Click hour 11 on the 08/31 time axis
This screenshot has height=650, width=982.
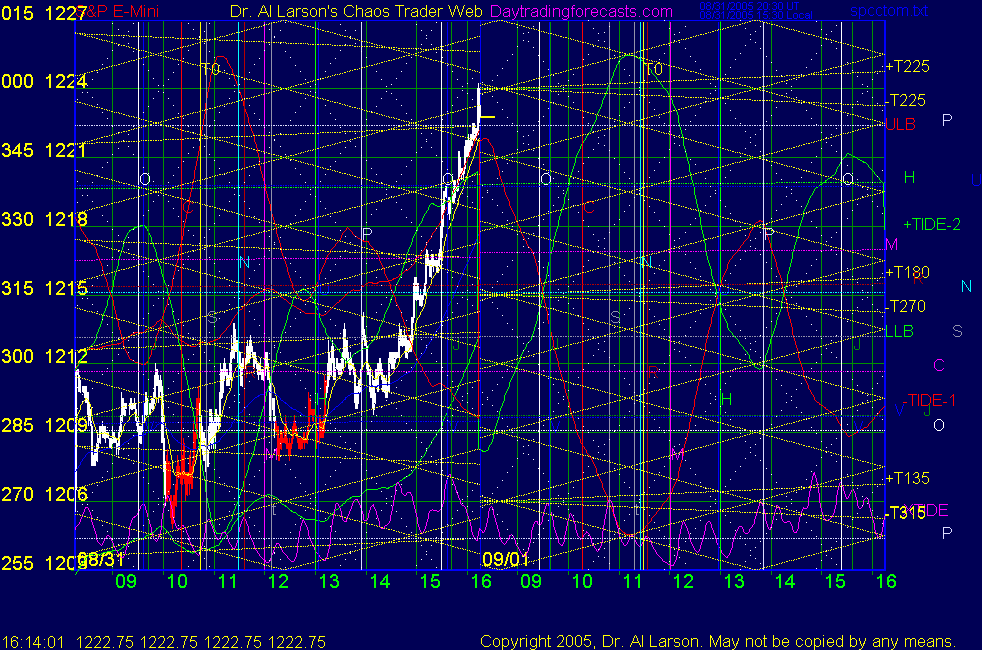pyautogui.click(x=227, y=581)
